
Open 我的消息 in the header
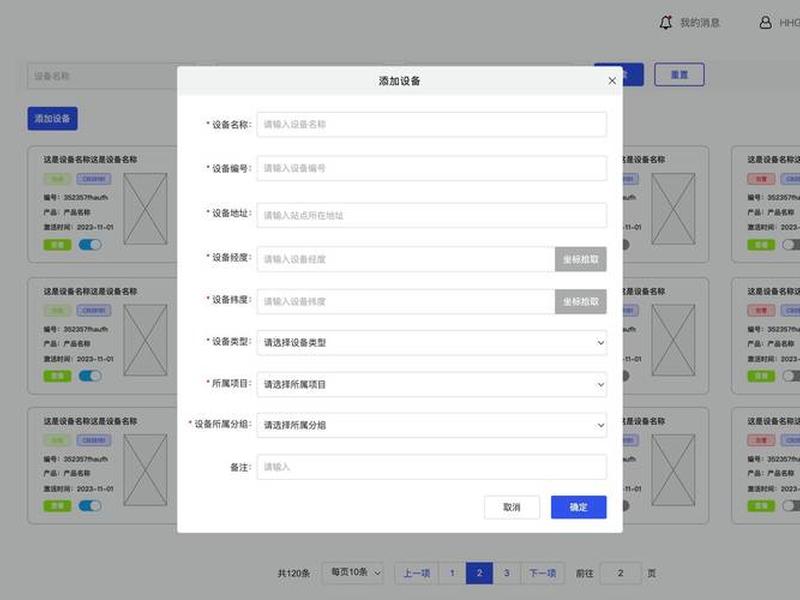coord(699,22)
